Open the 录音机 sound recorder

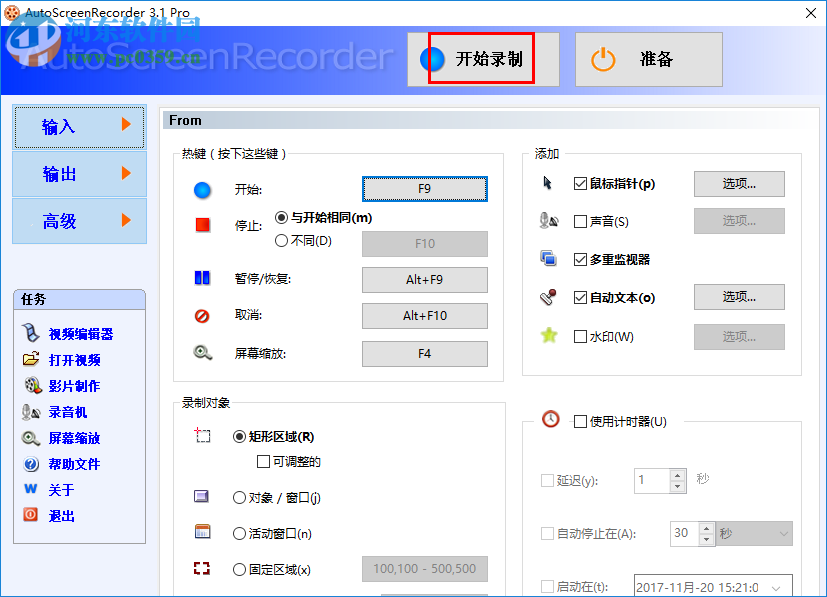tap(29, 411)
